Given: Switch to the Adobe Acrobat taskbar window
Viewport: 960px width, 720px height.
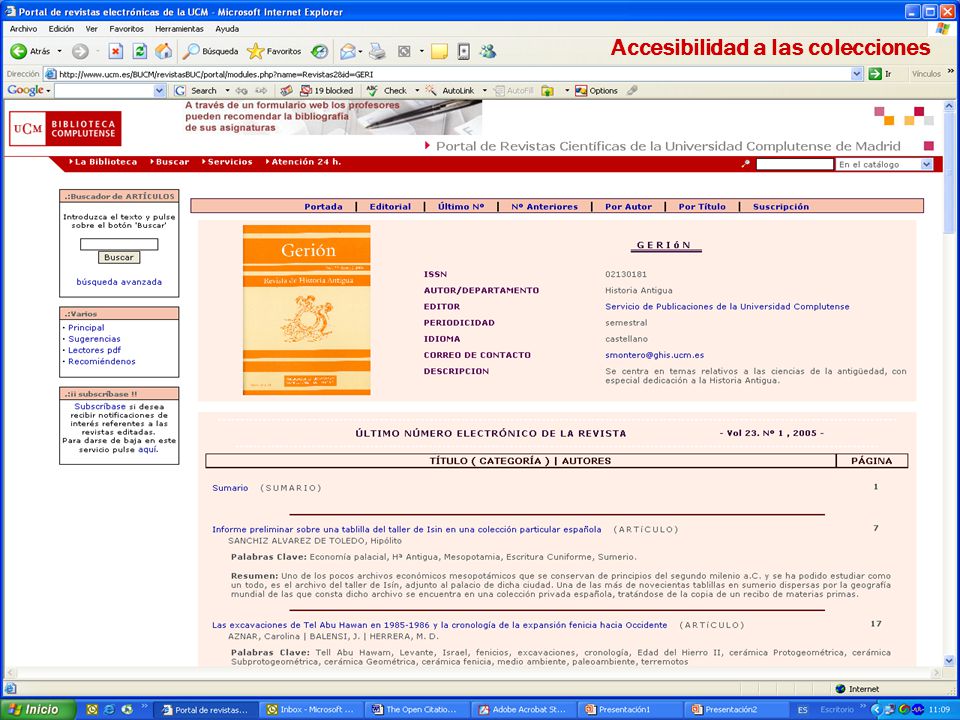Looking at the screenshot, I should [523, 710].
